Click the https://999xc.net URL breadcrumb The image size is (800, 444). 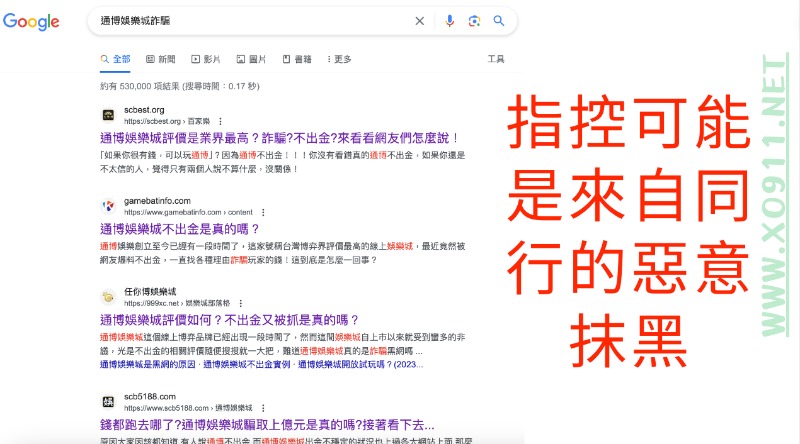[x=177, y=303]
